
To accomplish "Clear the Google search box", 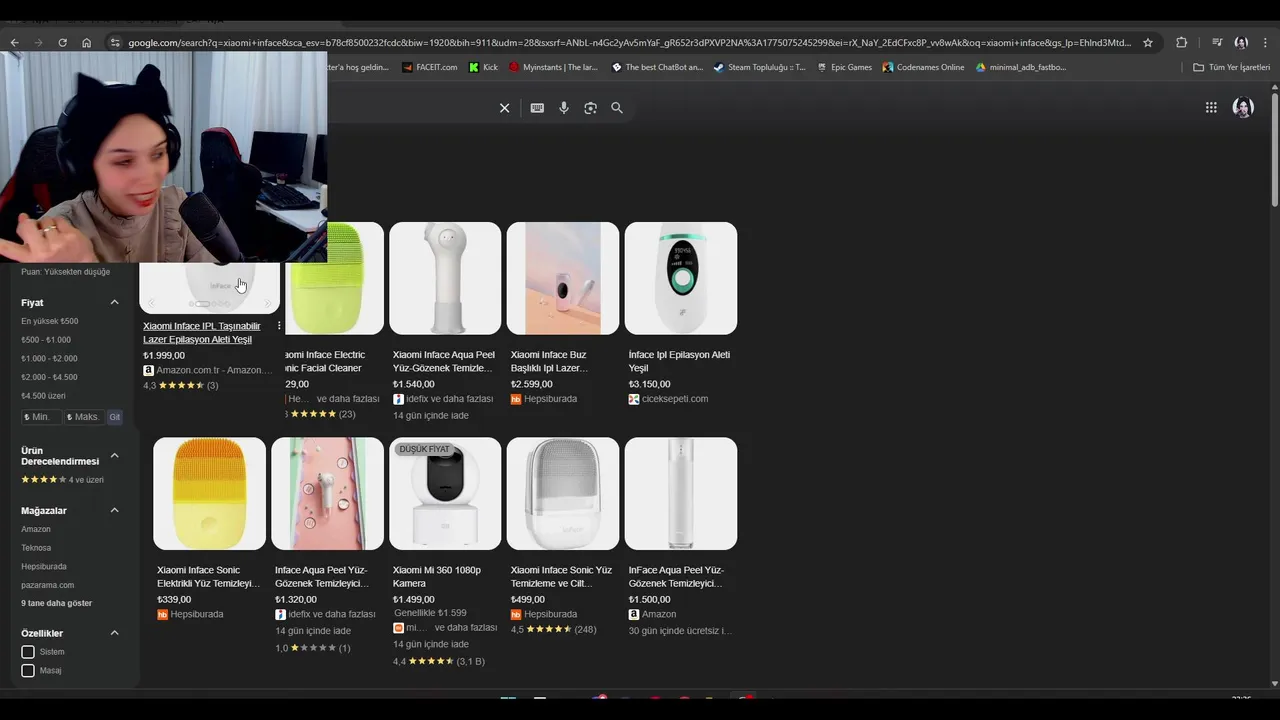I will click(504, 108).
